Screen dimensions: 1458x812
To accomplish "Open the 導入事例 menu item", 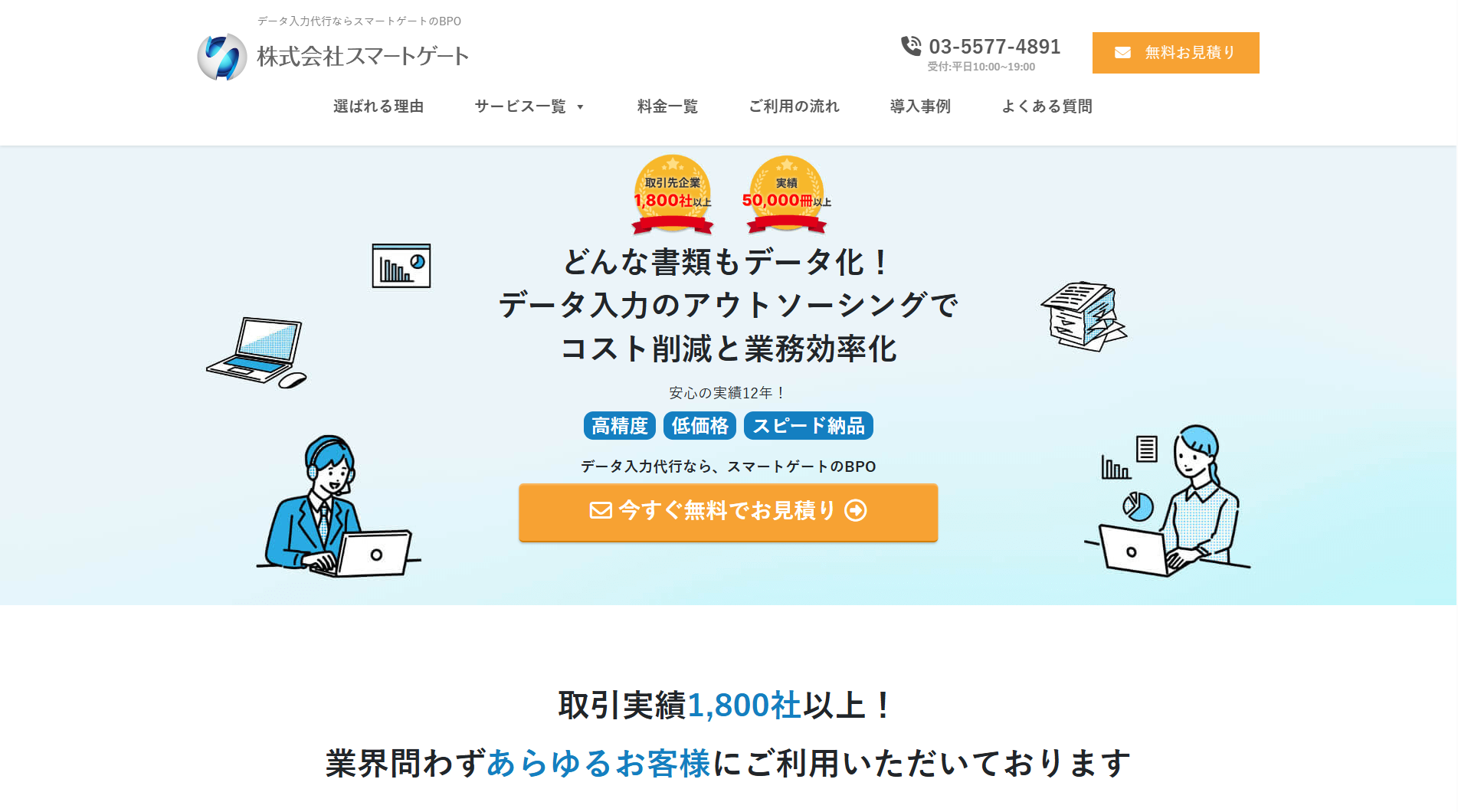I will (x=920, y=106).
